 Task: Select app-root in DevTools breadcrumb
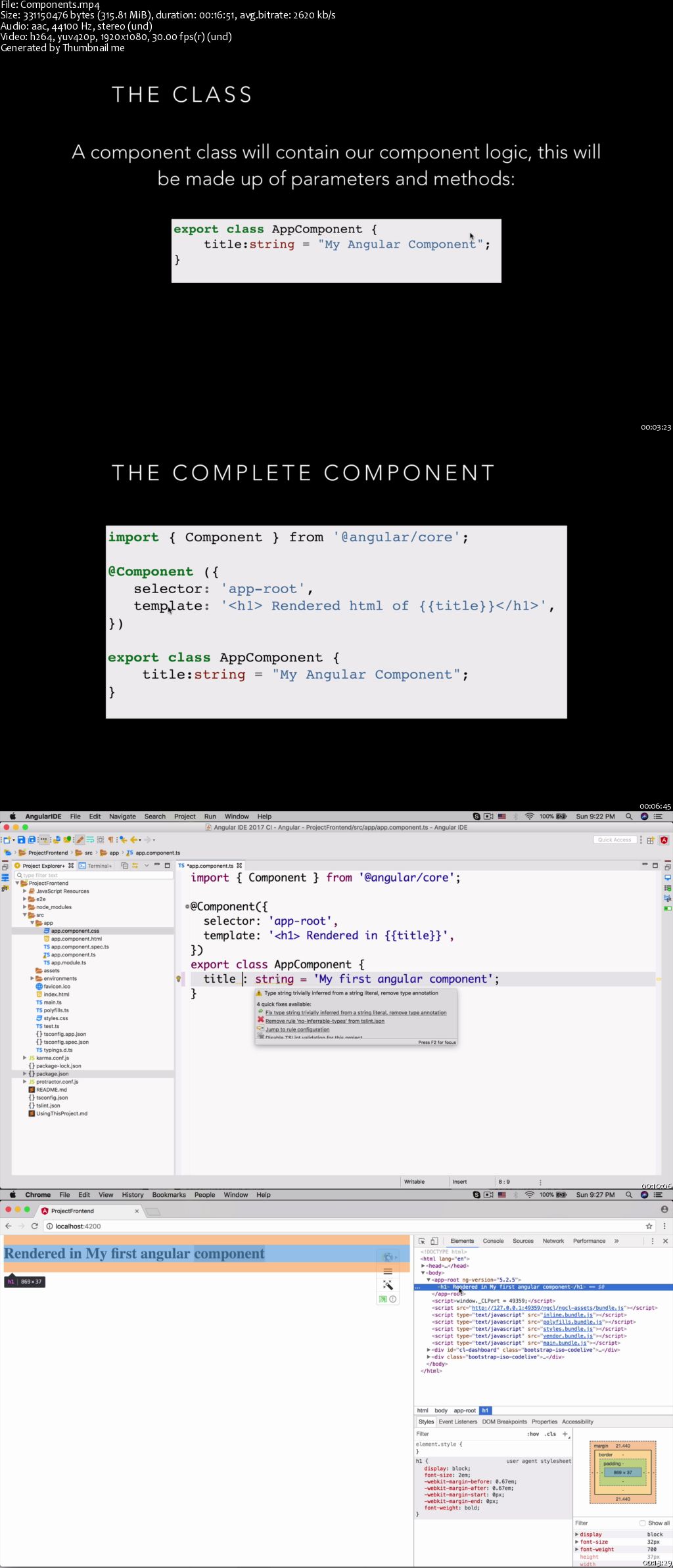point(465,1410)
